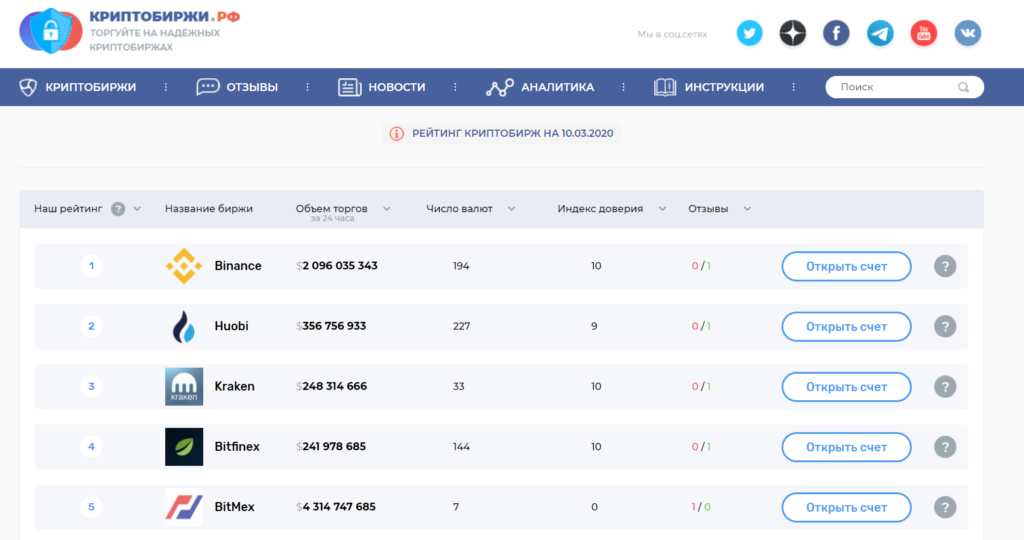Click the BitMex reviews value 1/0
1024x540 pixels.
(x=701, y=507)
